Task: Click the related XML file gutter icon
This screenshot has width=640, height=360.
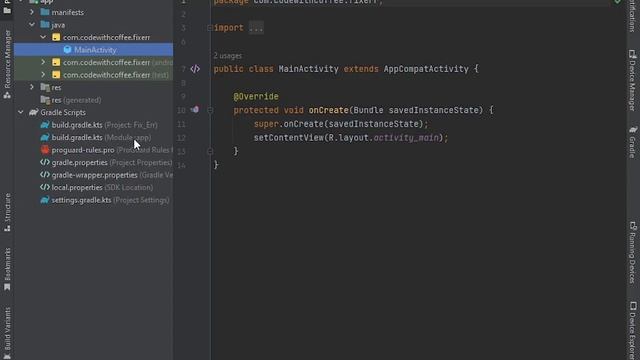Action: click(x=195, y=69)
